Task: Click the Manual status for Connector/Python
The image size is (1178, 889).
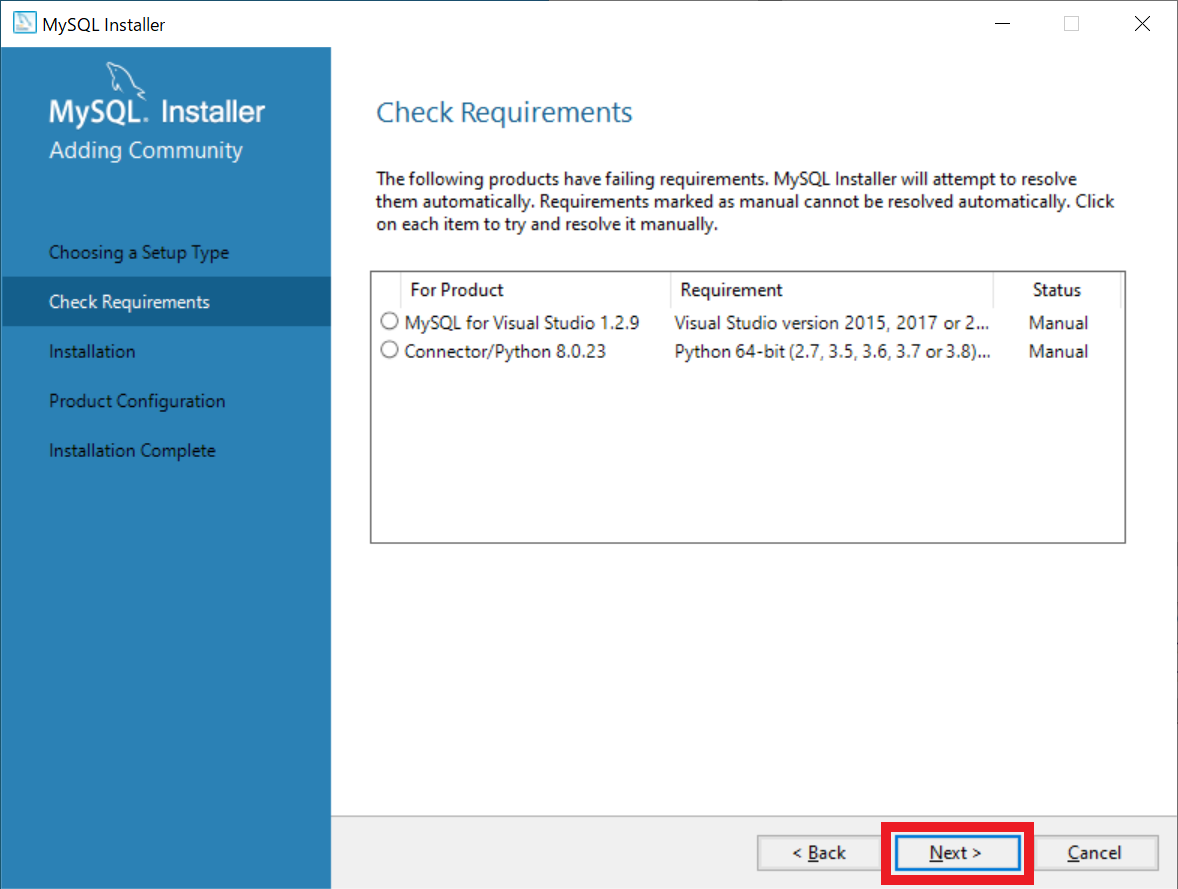Action: (x=1058, y=352)
